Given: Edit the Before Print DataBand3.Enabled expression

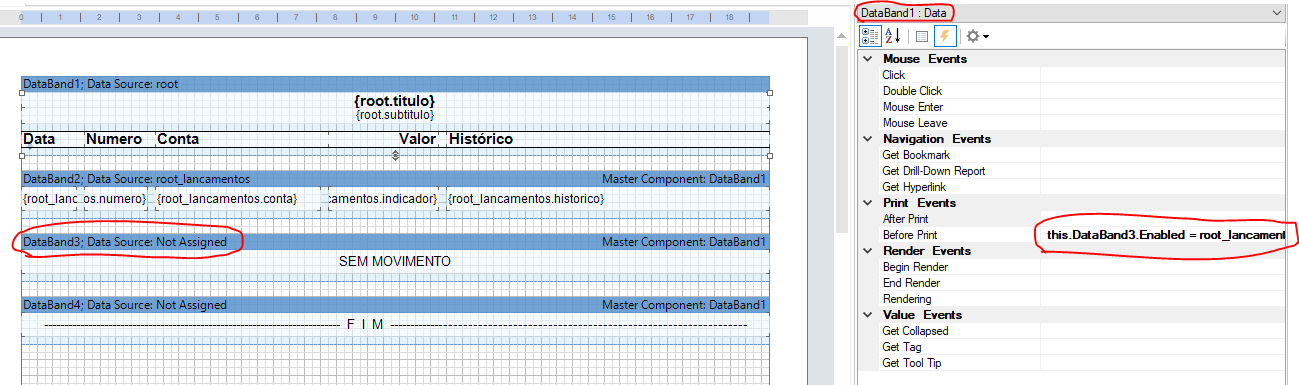Looking at the screenshot, I should [1165, 235].
